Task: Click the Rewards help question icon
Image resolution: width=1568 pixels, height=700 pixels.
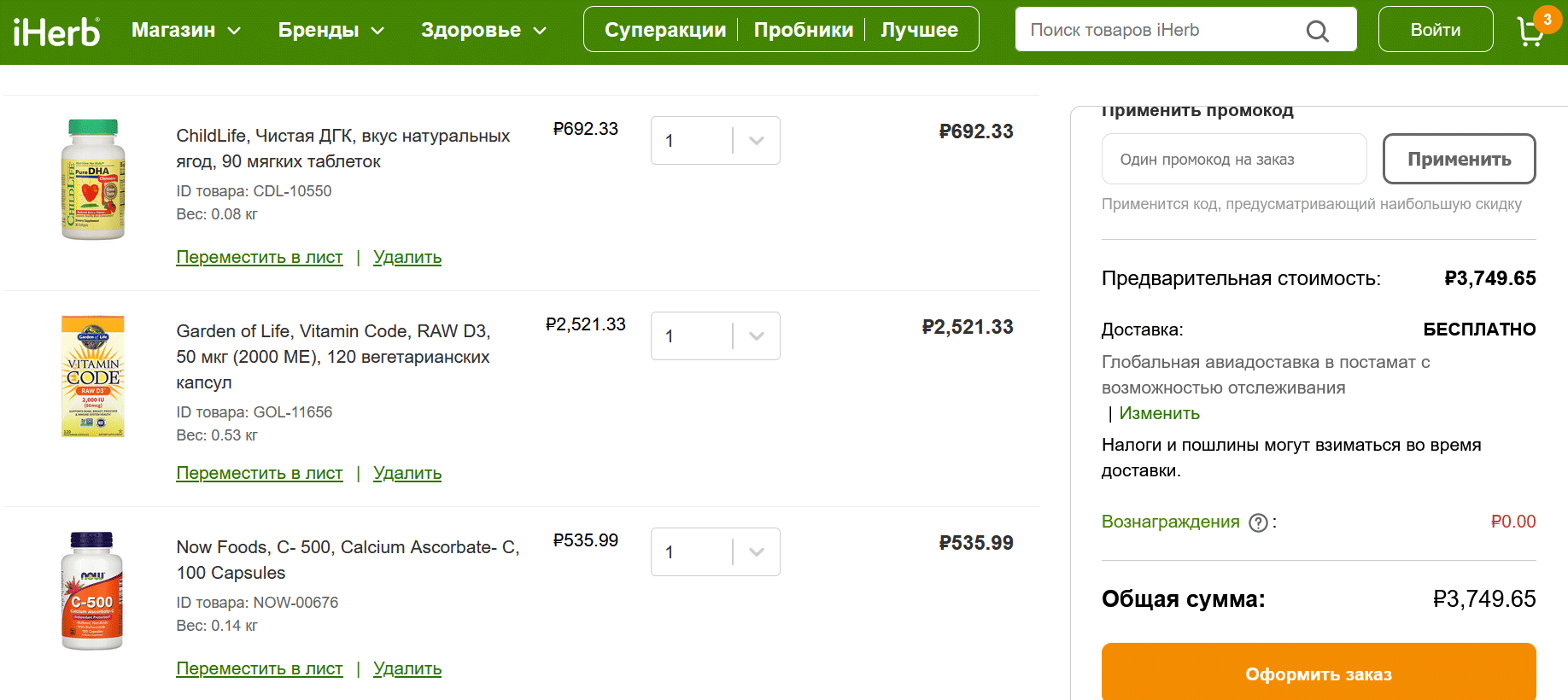Action: [1258, 522]
